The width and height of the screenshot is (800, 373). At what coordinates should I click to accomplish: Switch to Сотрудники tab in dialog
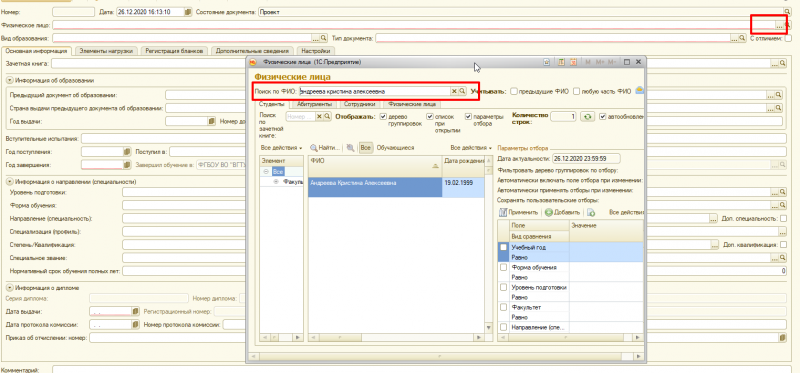[359, 104]
